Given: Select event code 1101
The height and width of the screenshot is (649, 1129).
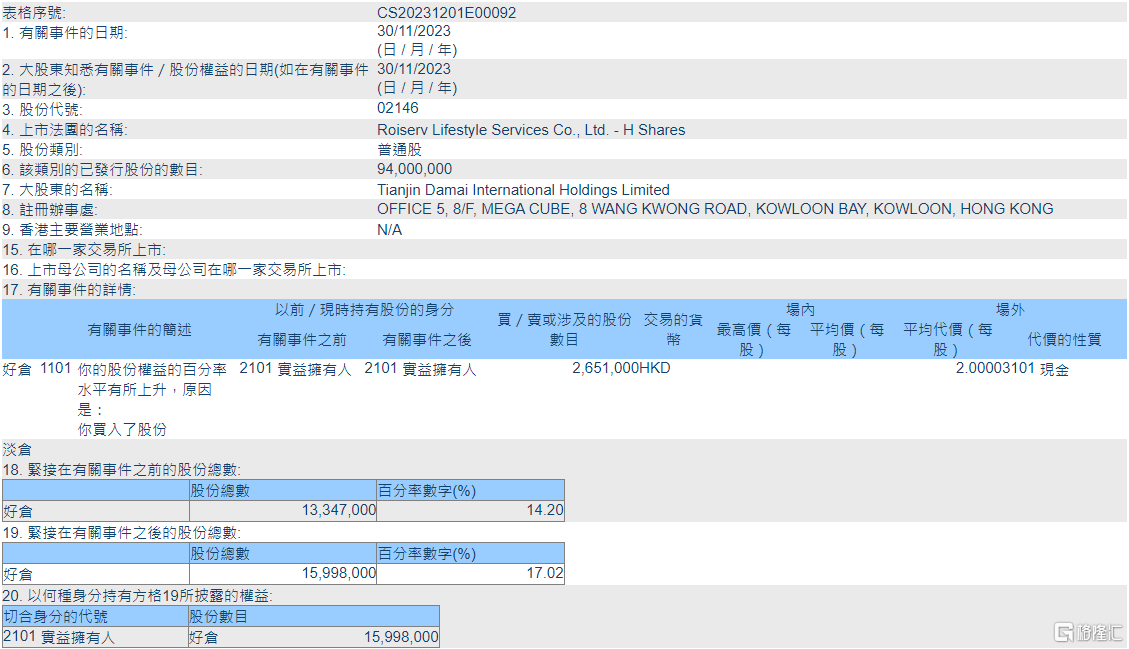Looking at the screenshot, I should 55,368.
